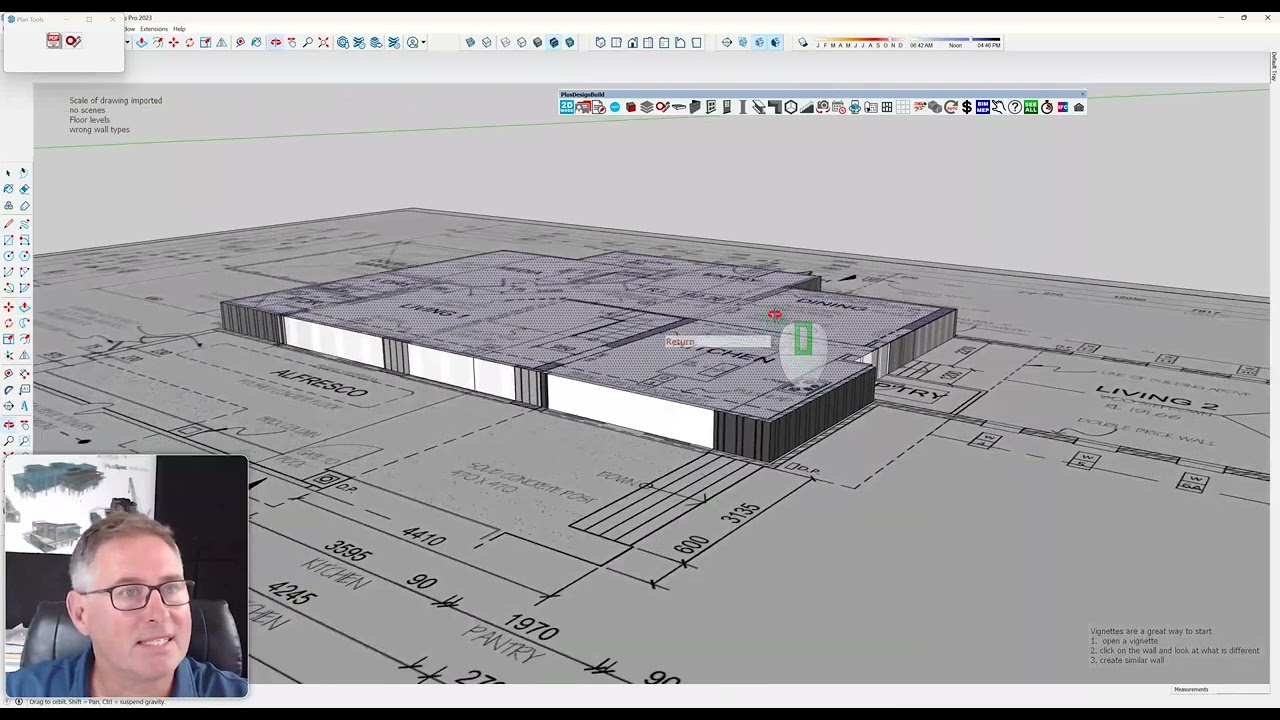This screenshot has height=720, width=1280.
Task: Click the dark grid icon in PlusDesignBuild
Action: pyautogui.click(x=887, y=107)
